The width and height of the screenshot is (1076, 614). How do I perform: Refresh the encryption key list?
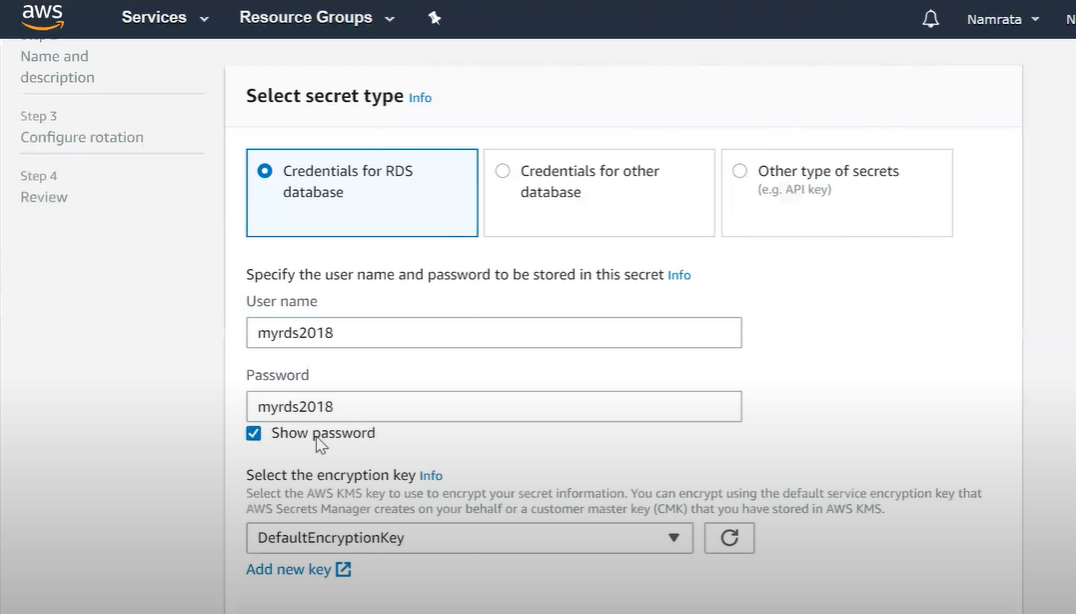coord(729,538)
